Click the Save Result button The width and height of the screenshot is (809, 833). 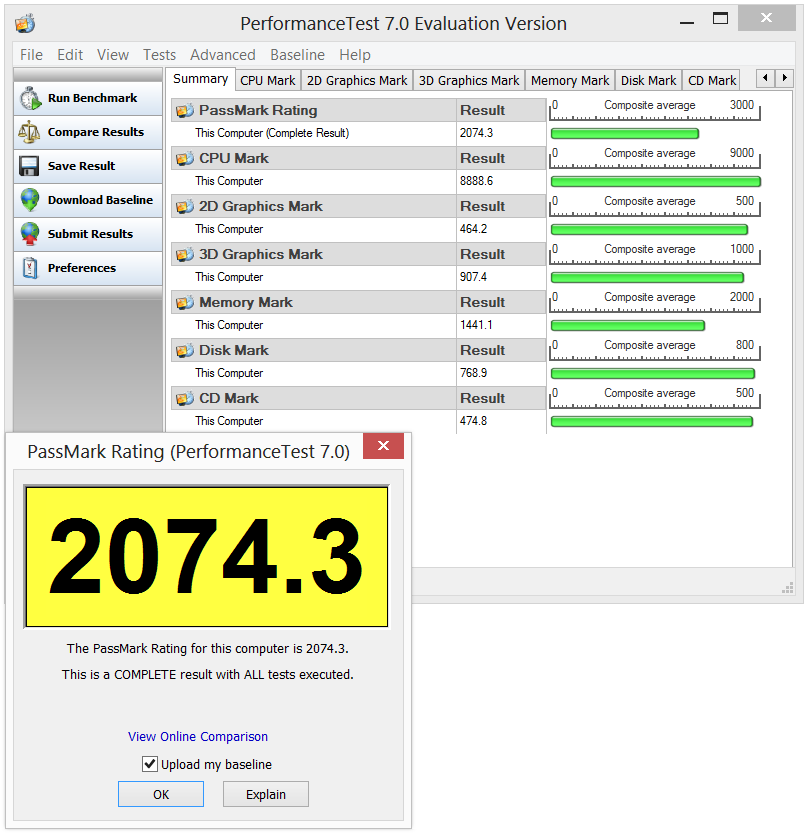pyautogui.click(x=88, y=166)
